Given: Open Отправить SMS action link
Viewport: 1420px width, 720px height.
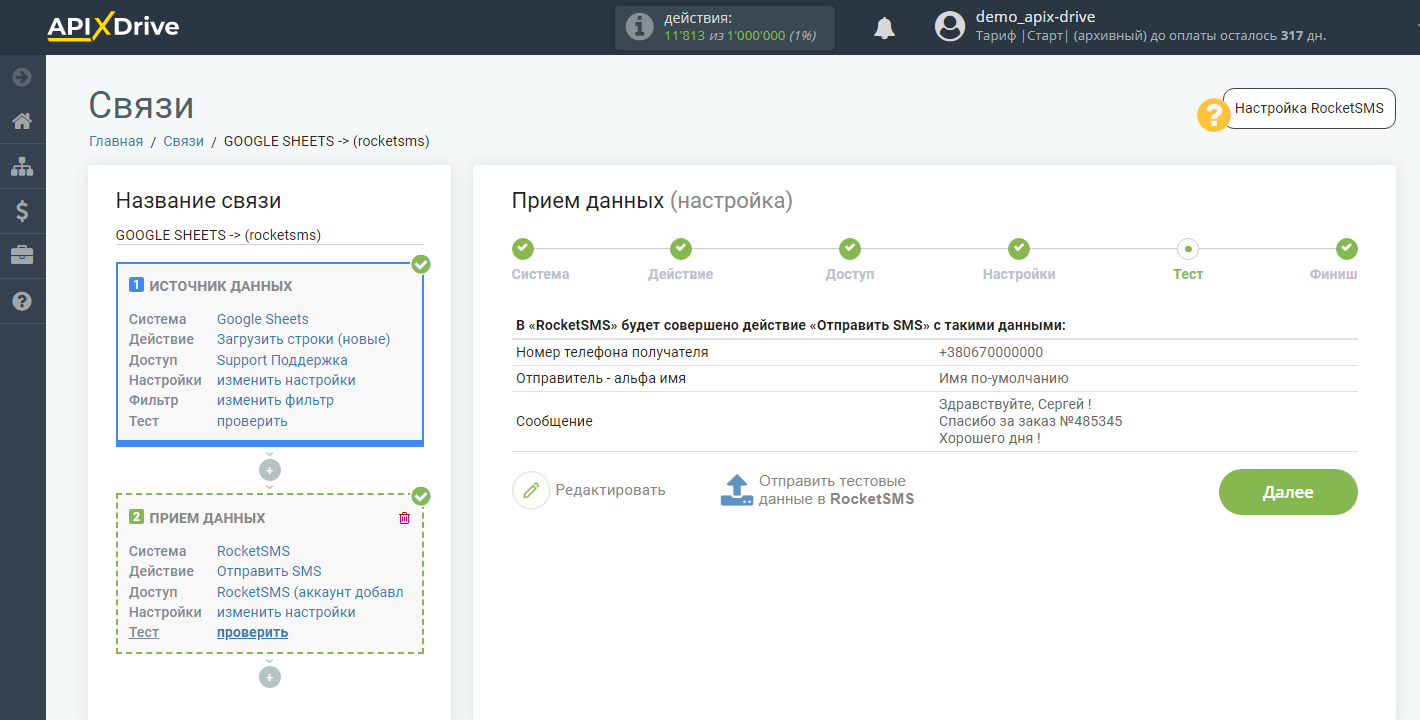Looking at the screenshot, I should coord(269,571).
